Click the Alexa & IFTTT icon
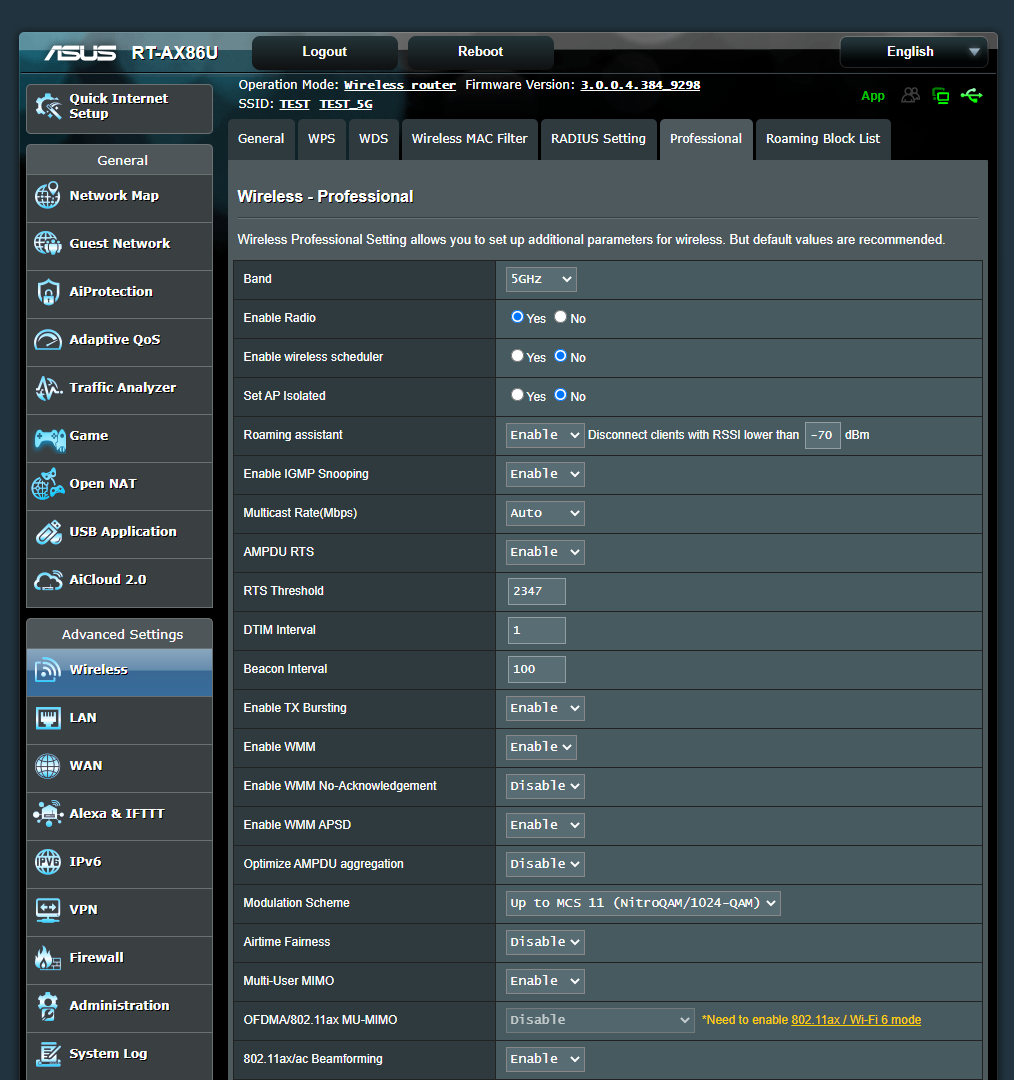The width and height of the screenshot is (1014, 1080). click(48, 814)
